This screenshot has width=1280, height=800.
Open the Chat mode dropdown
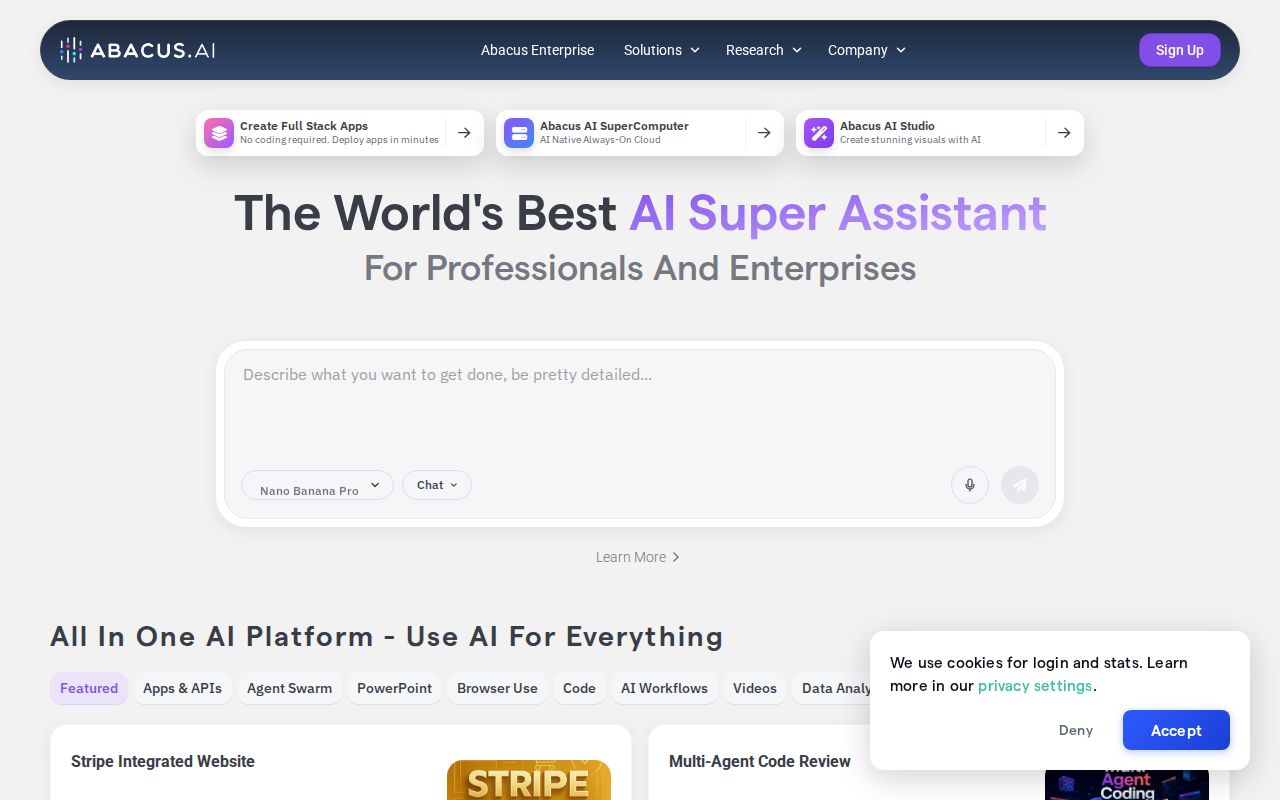pyautogui.click(x=437, y=485)
